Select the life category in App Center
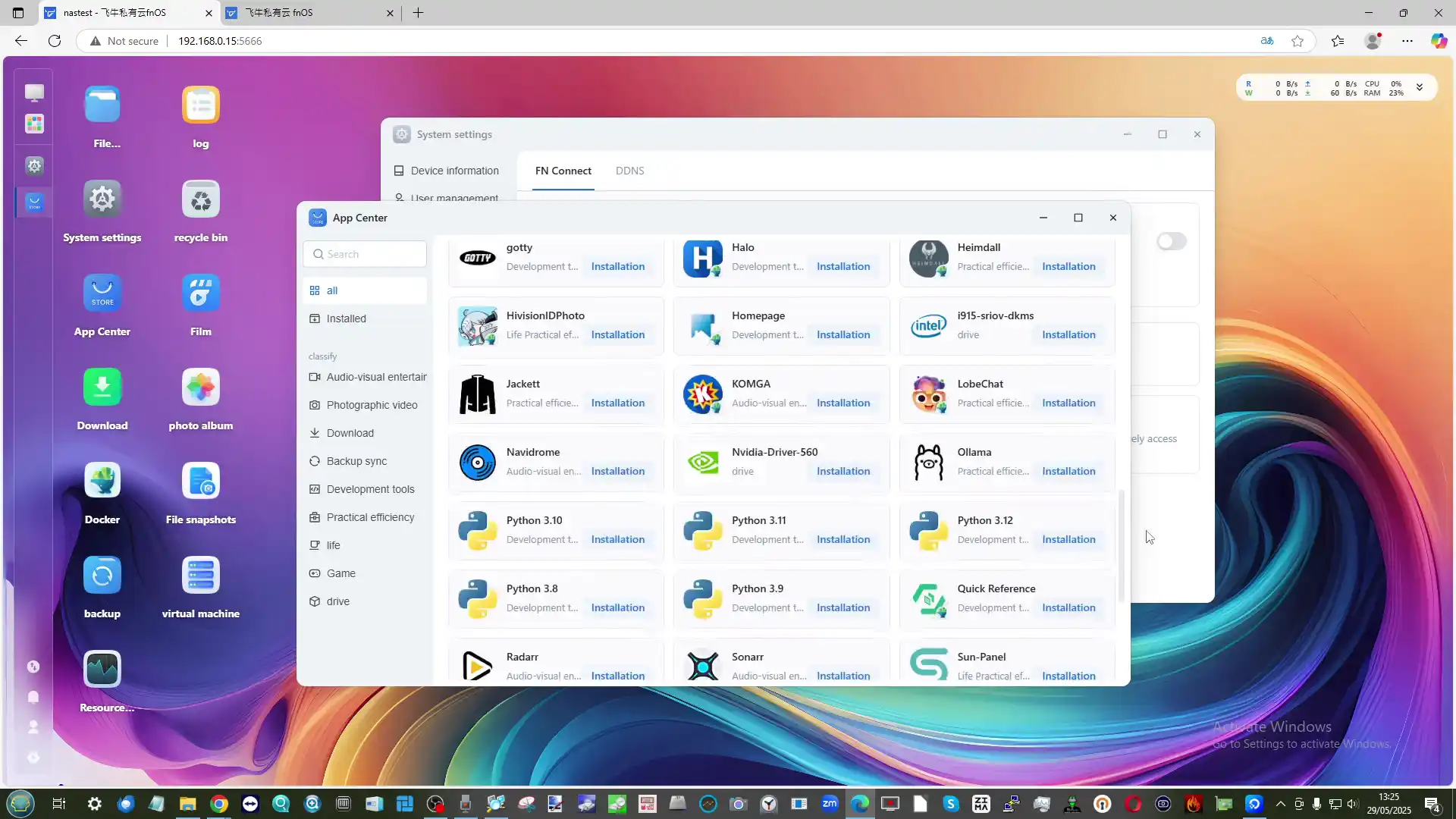Image resolution: width=1456 pixels, height=819 pixels. tap(365, 545)
